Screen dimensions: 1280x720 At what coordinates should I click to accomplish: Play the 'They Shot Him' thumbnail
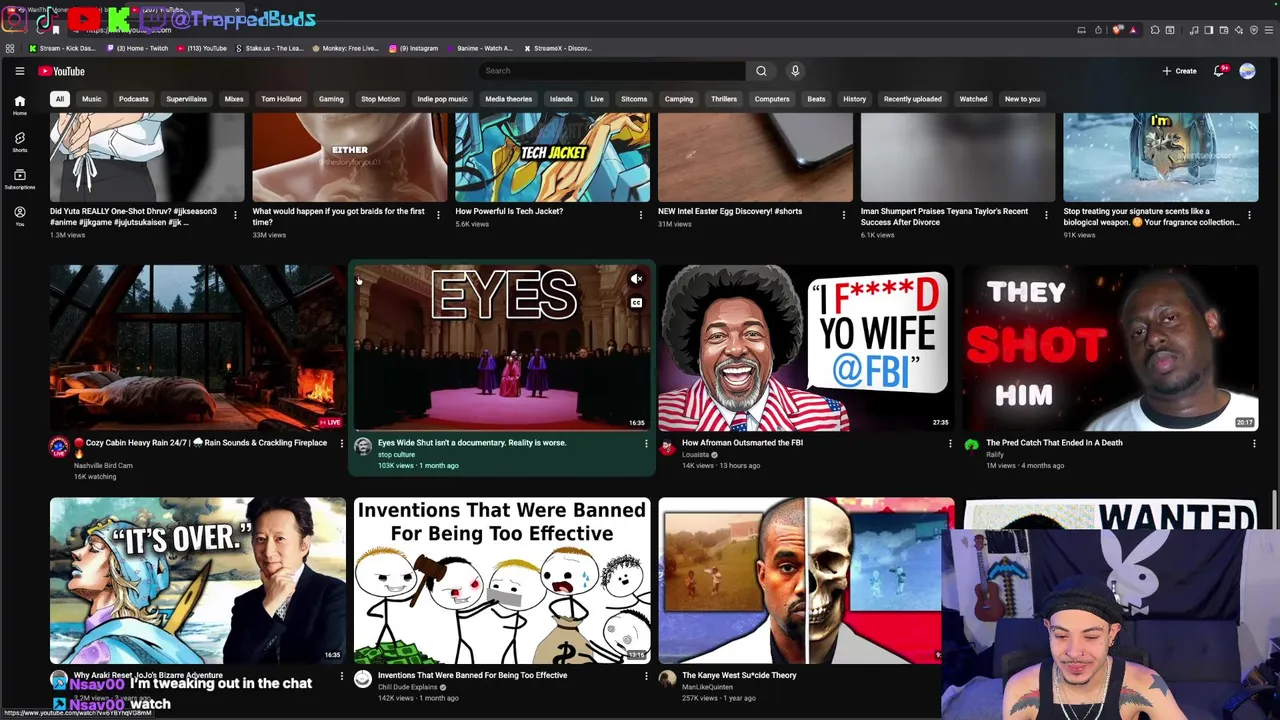1110,347
